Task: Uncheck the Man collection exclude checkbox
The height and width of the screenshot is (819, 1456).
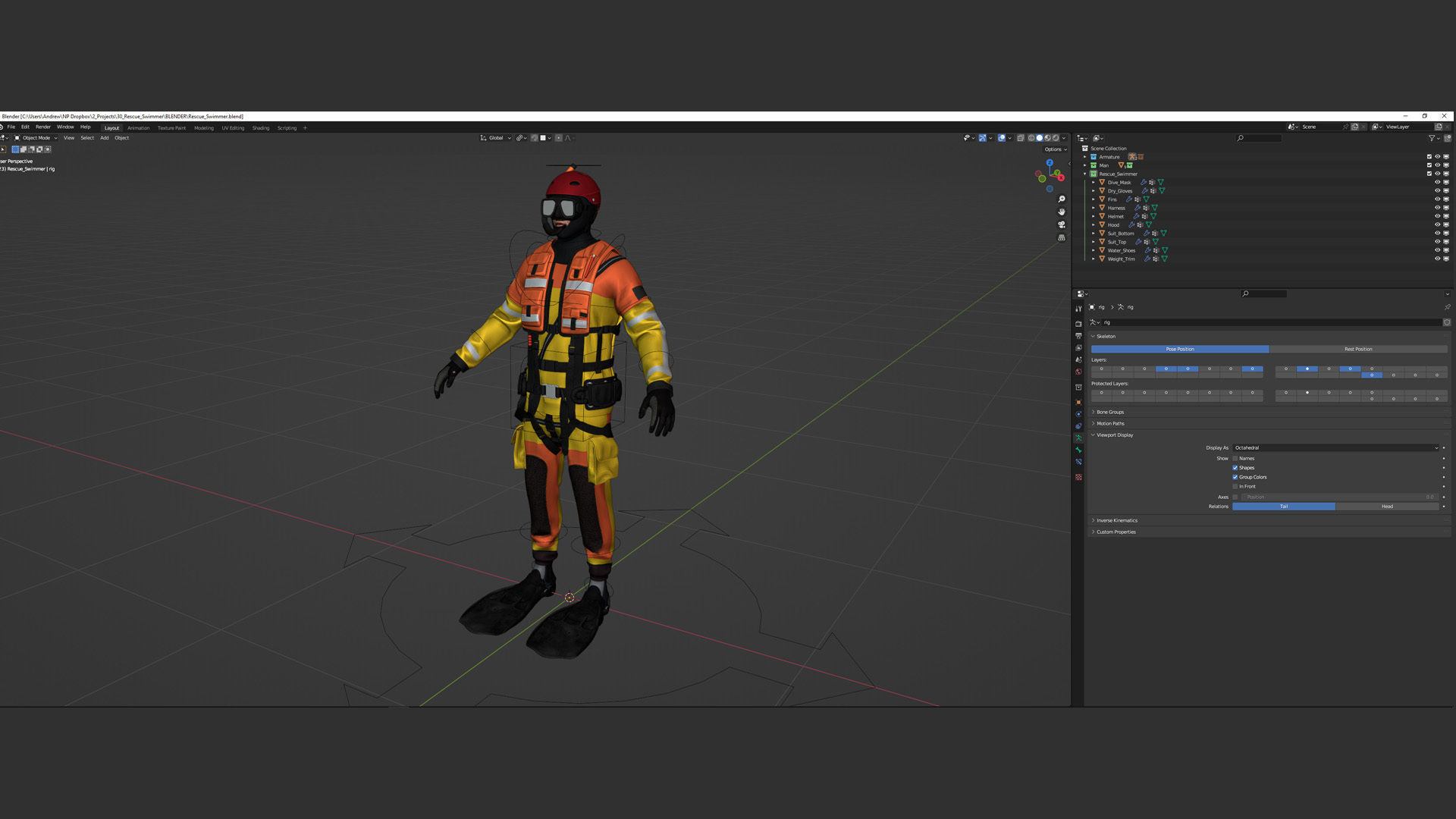Action: tap(1429, 165)
